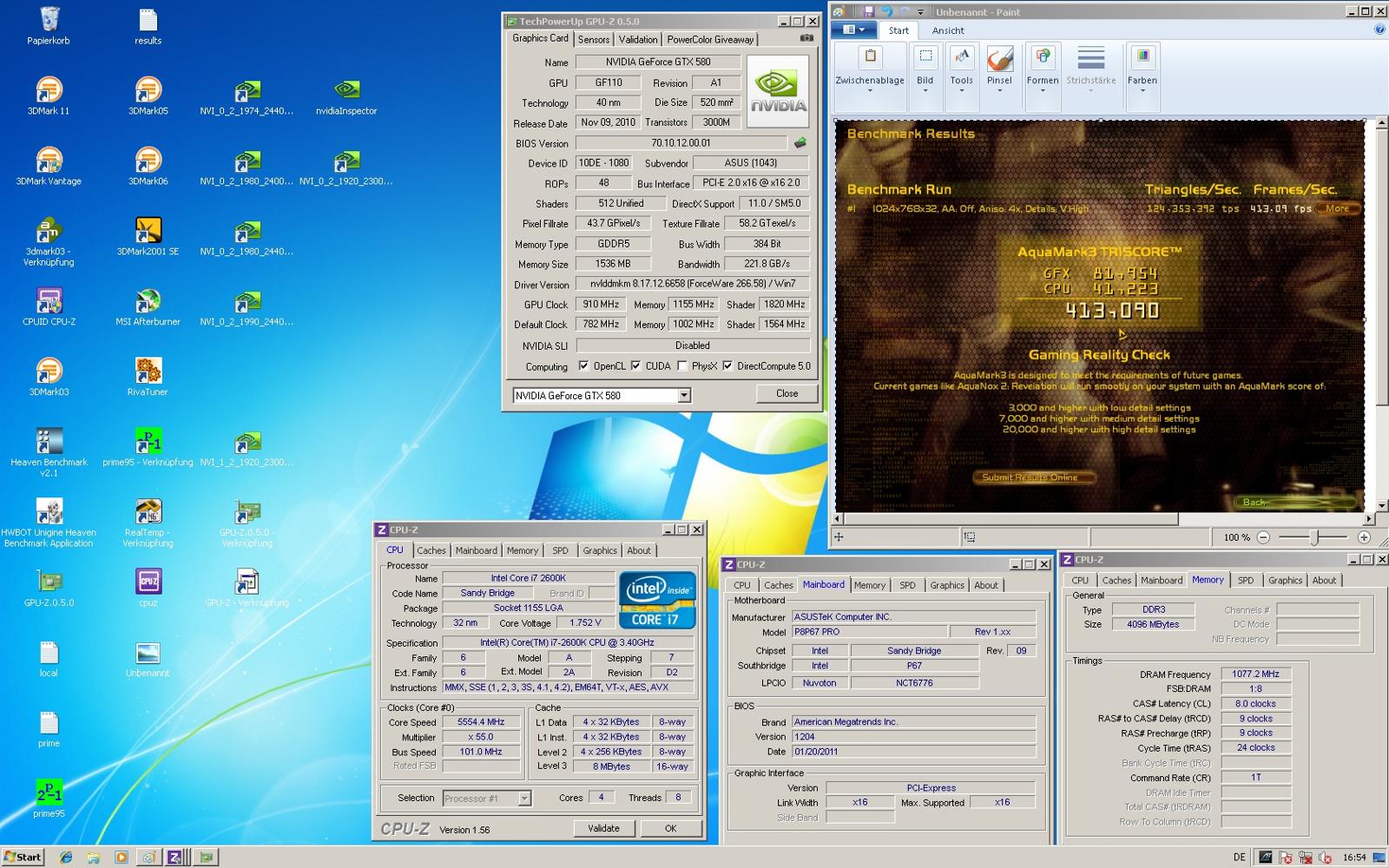Expand the Zwischenablage group in Paint

coord(870,90)
